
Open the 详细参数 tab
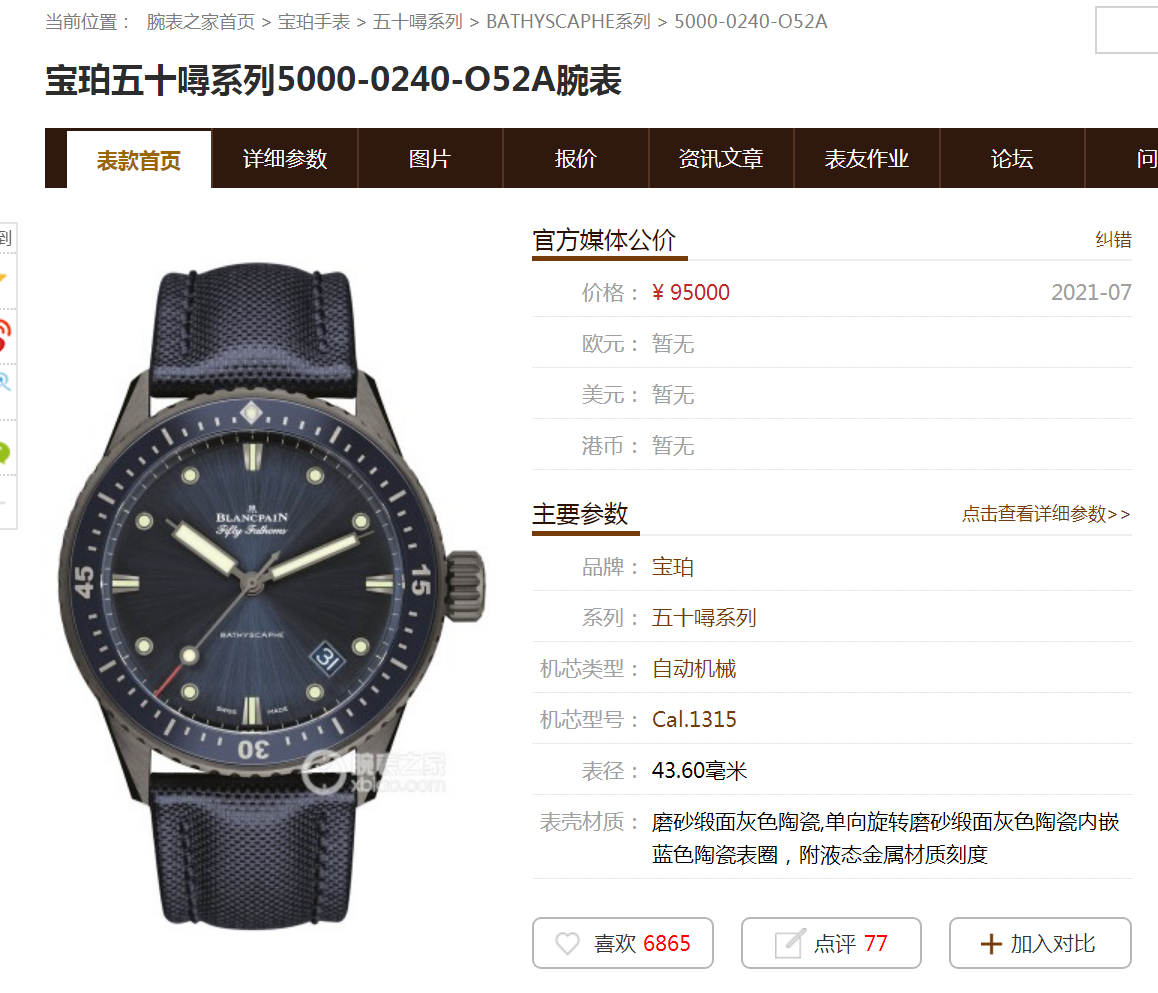coord(284,159)
